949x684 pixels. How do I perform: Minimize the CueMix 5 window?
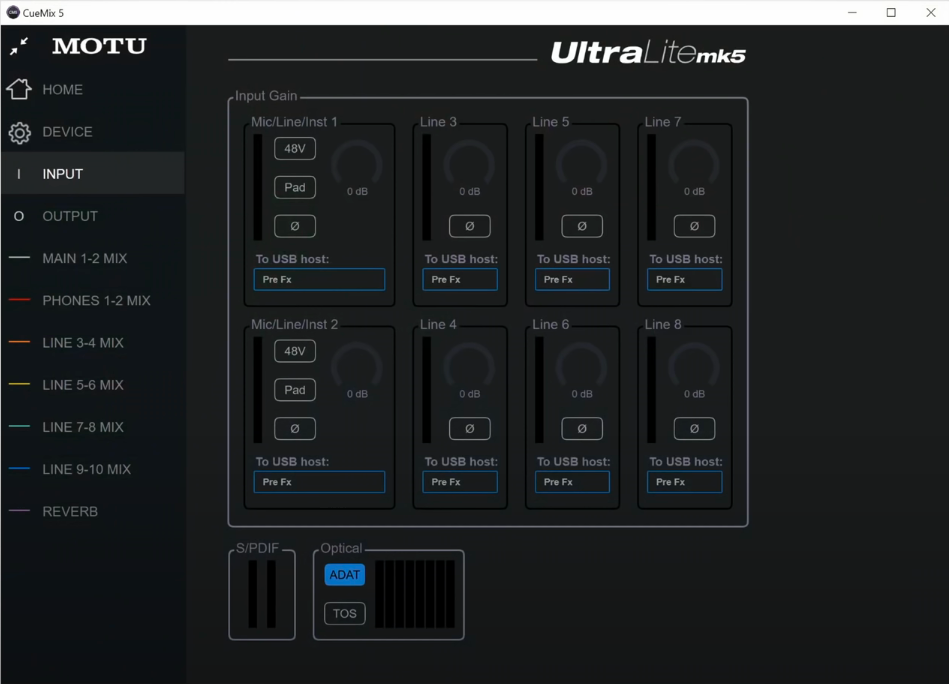pos(852,12)
